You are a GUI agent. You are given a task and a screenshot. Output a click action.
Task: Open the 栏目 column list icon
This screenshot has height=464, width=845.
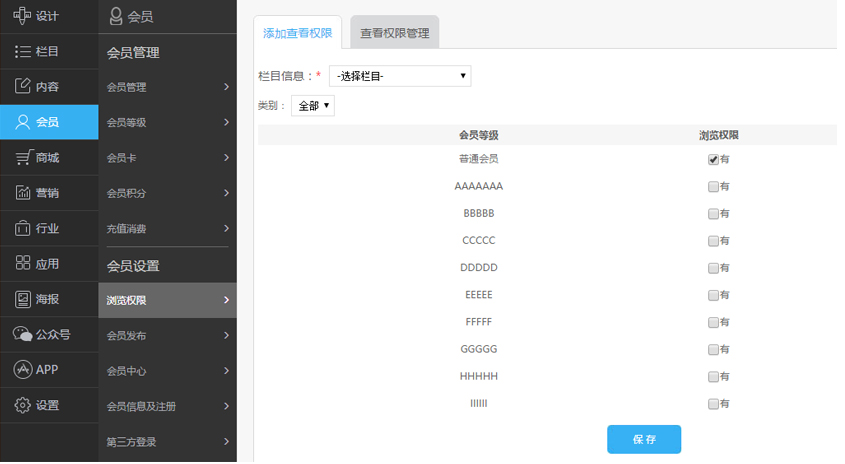tap(22, 51)
